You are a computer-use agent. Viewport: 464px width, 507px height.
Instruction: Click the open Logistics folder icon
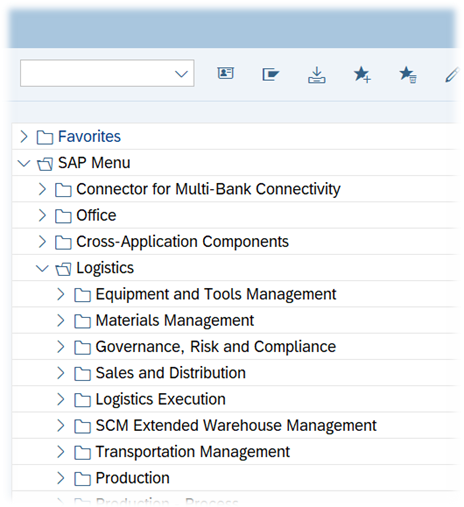coord(63,269)
